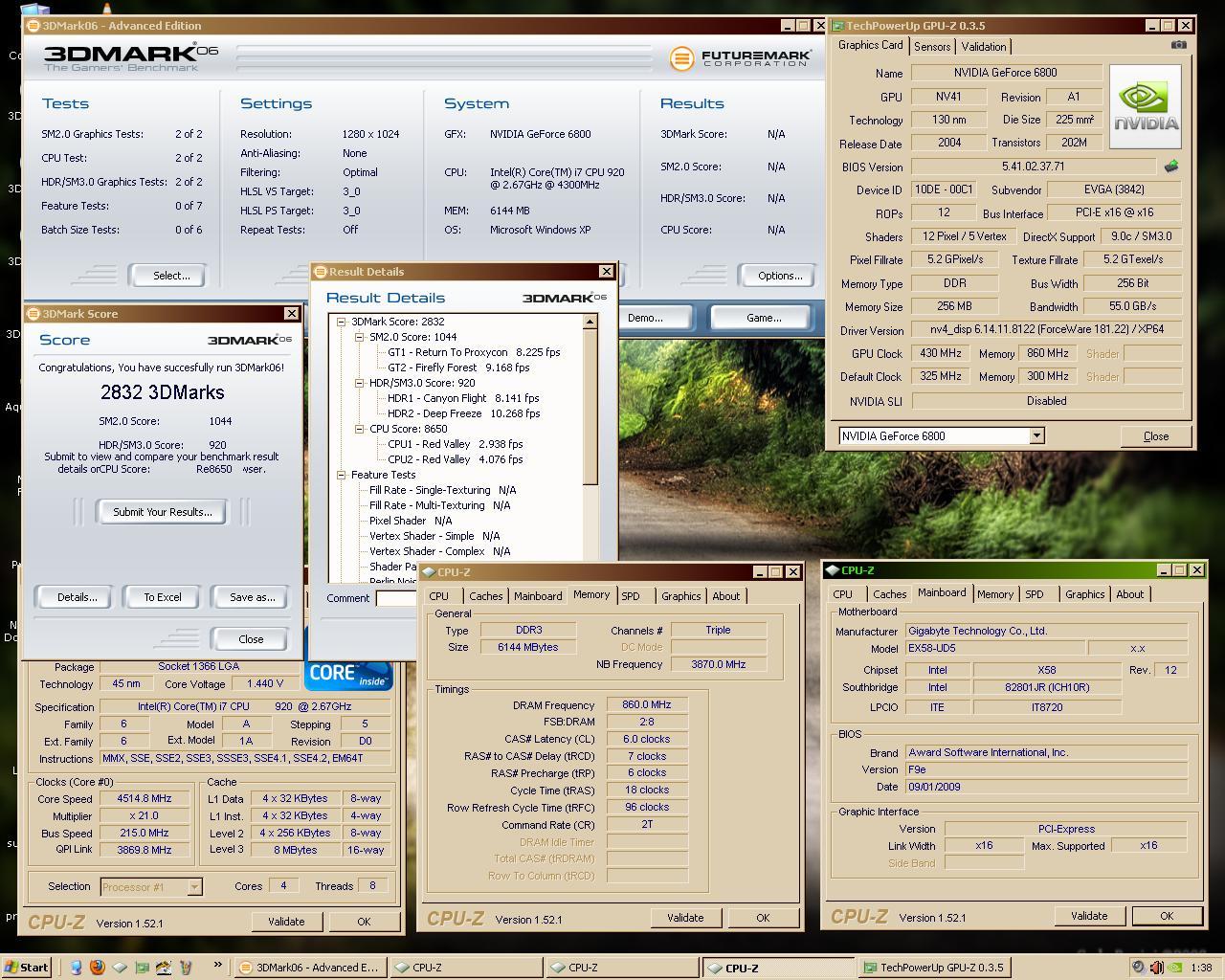
Task: Click the Details... button in Score dialog
Action: 77,597
